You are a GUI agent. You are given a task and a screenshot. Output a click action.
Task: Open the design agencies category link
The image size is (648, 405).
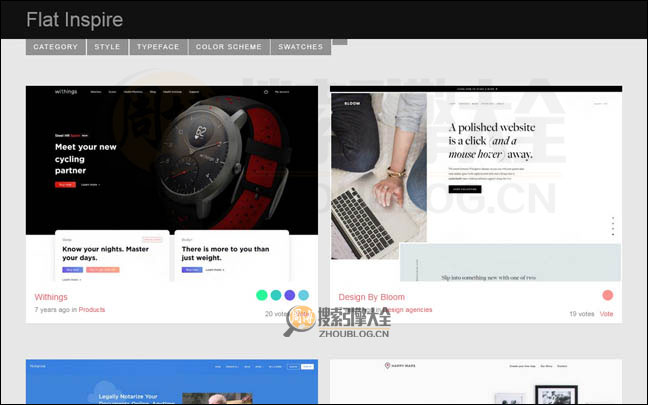point(408,310)
